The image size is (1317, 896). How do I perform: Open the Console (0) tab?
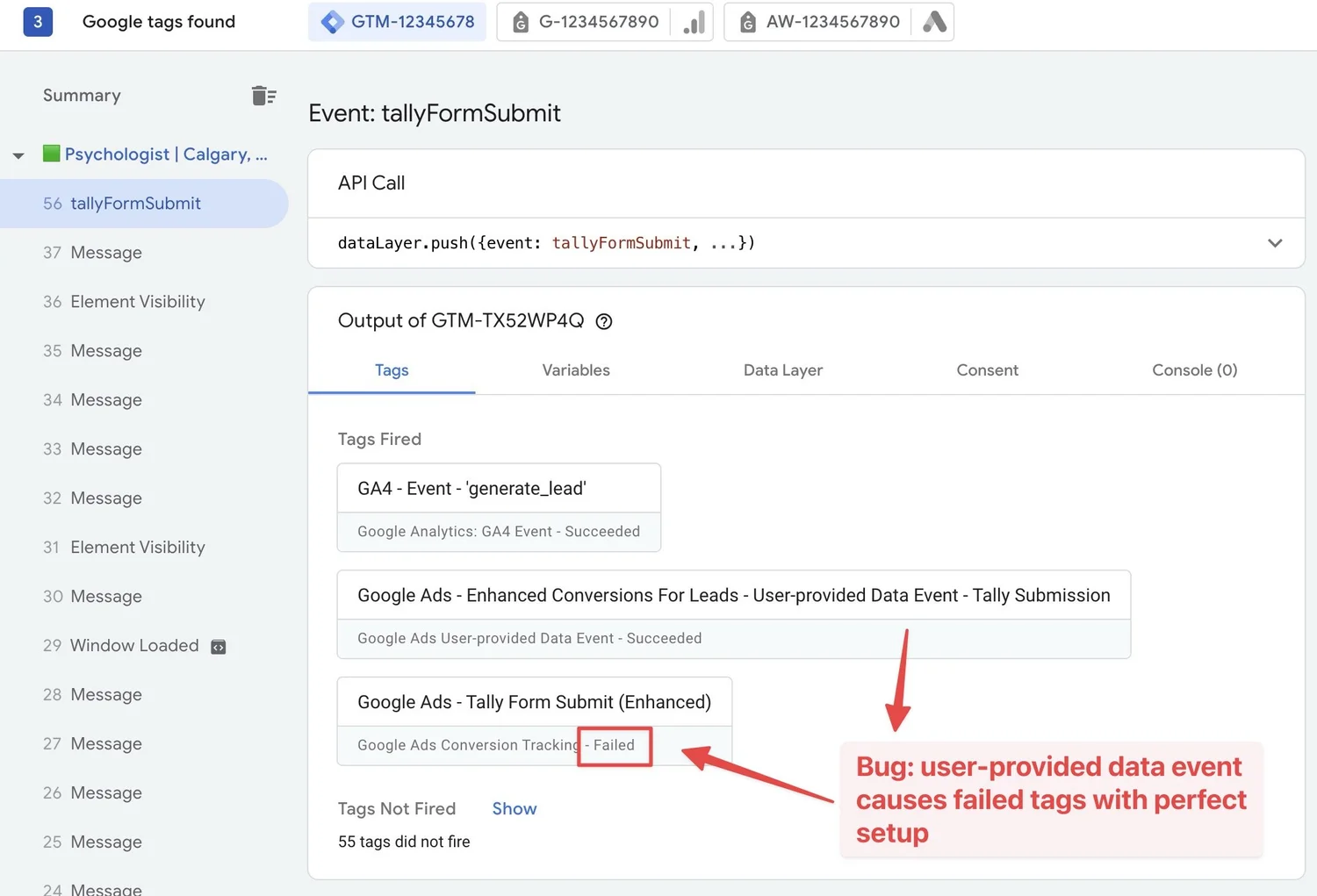(1194, 370)
